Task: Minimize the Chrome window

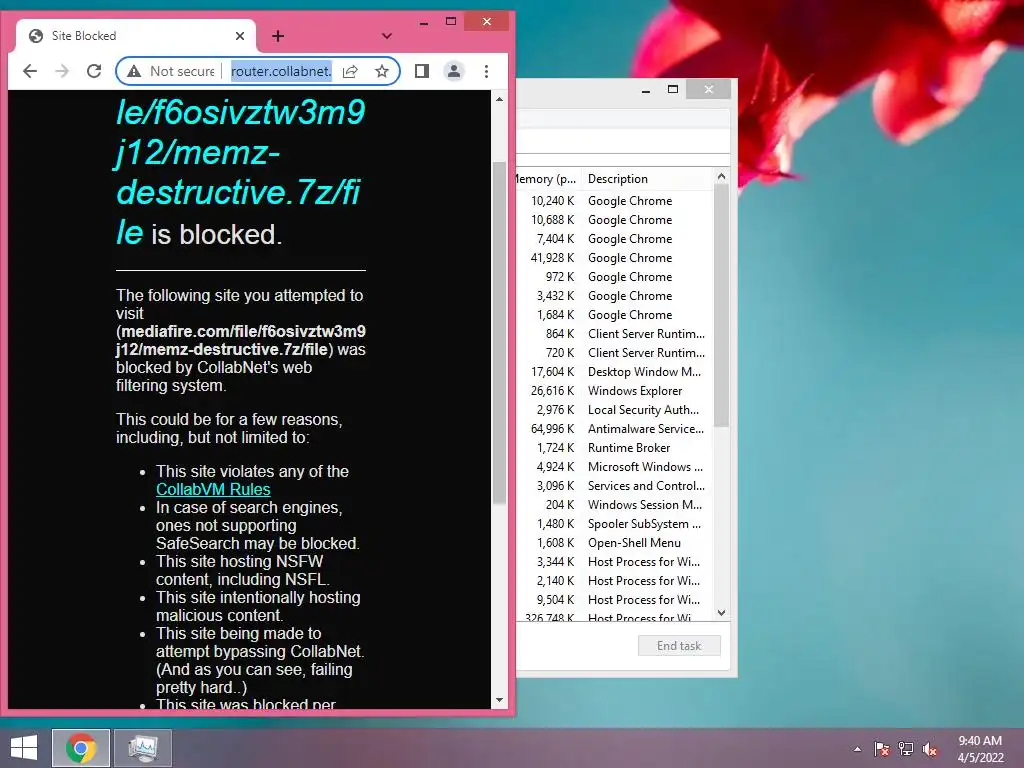Action: click(424, 22)
